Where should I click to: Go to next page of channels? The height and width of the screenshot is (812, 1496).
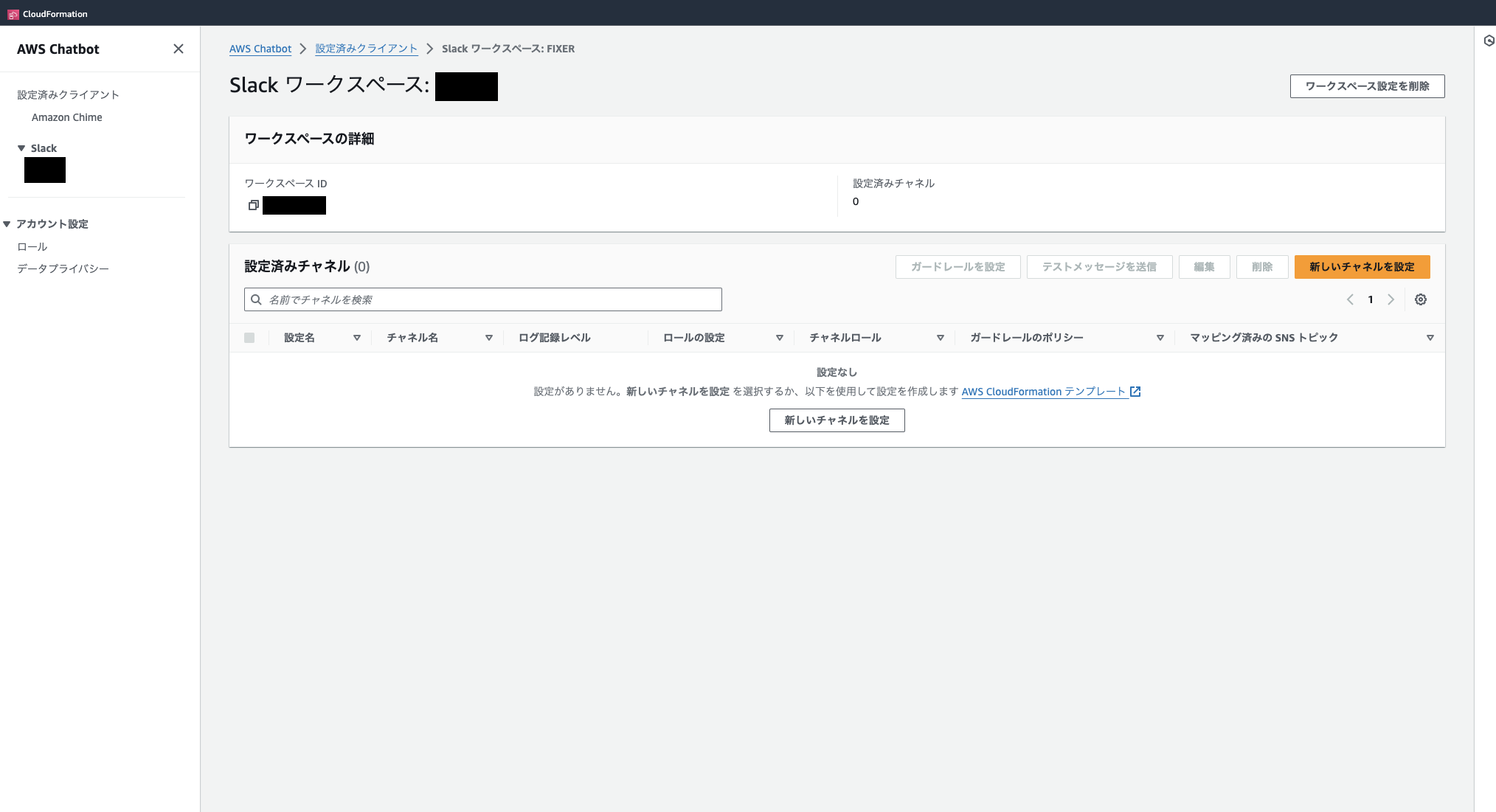pyautogui.click(x=1391, y=299)
